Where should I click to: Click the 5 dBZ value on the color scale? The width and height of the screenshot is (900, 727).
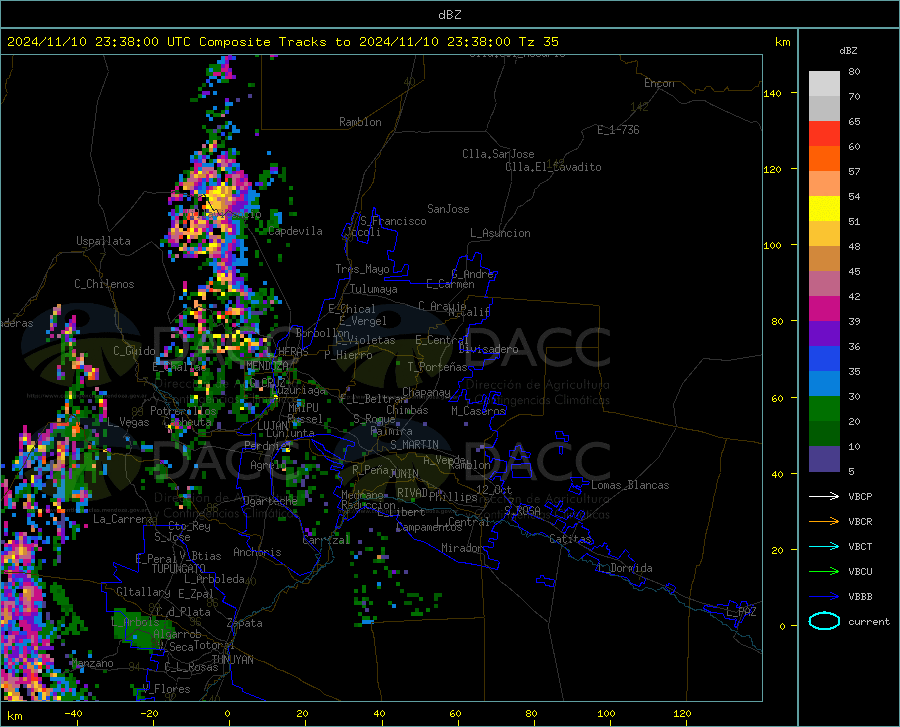(x=851, y=472)
